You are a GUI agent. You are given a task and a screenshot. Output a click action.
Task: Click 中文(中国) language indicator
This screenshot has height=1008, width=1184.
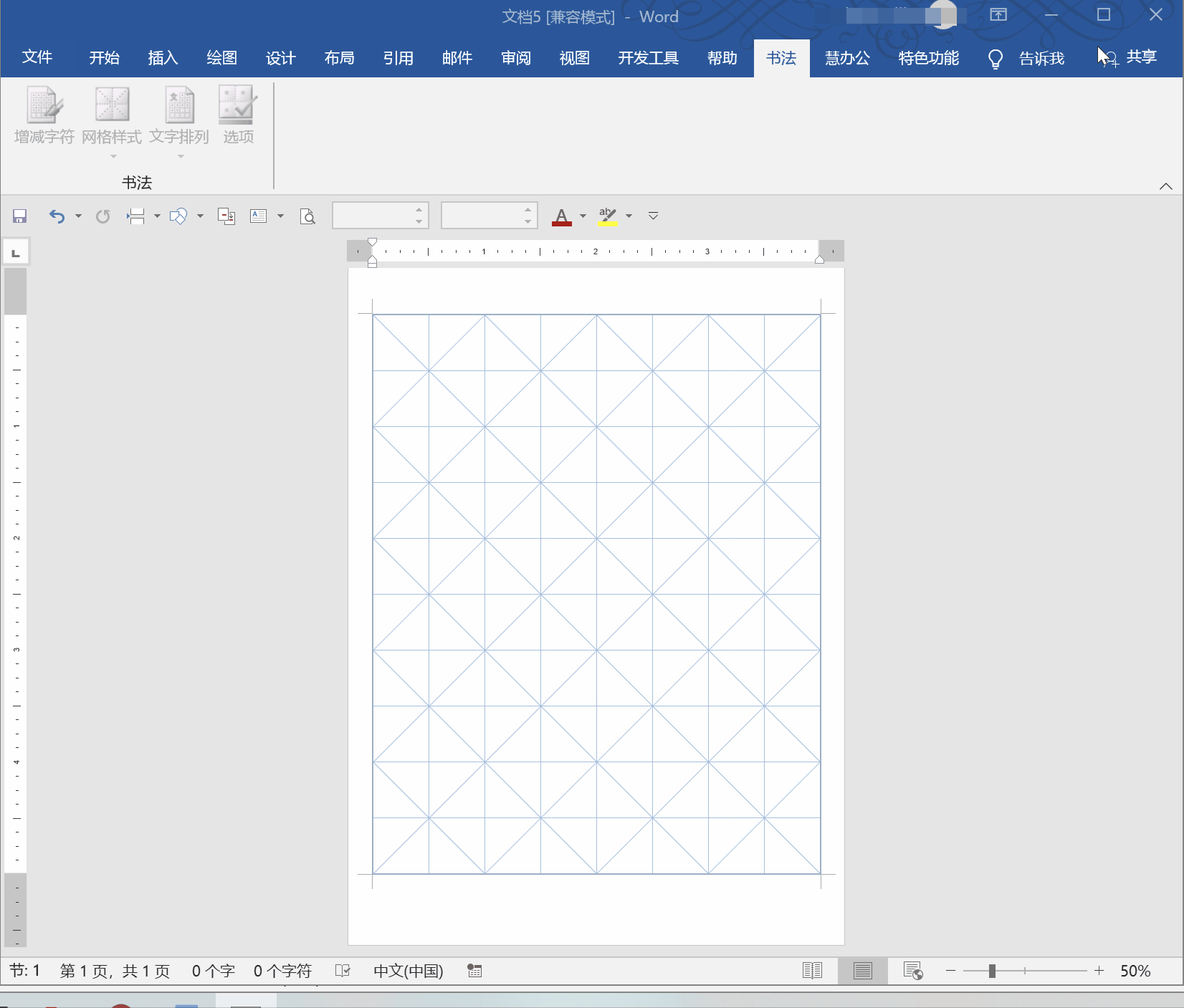(409, 971)
